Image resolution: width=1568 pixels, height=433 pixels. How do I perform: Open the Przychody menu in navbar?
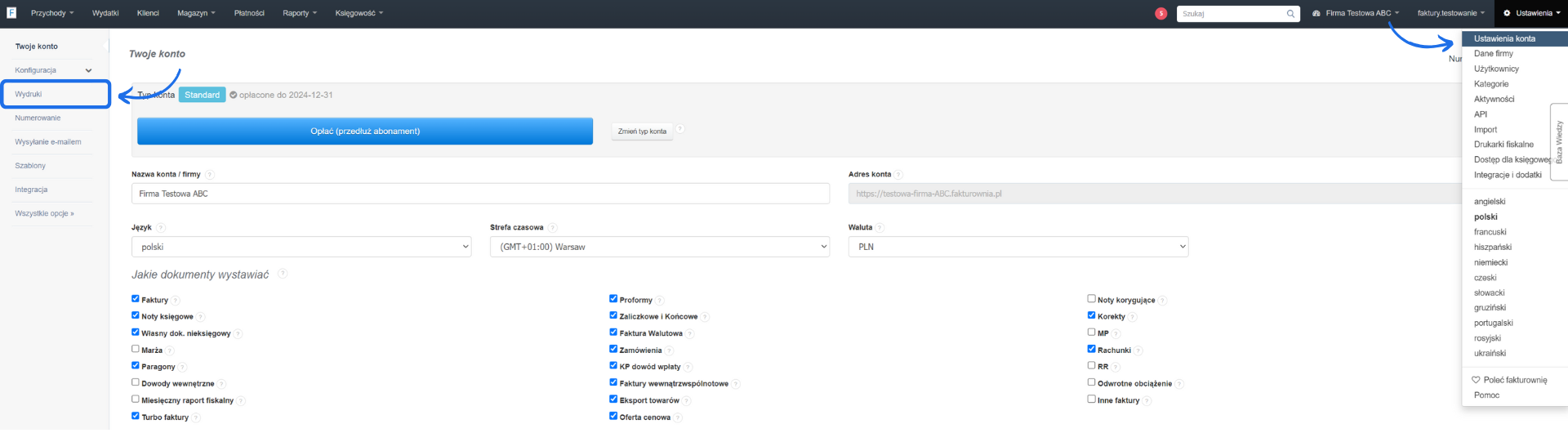coord(51,13)
